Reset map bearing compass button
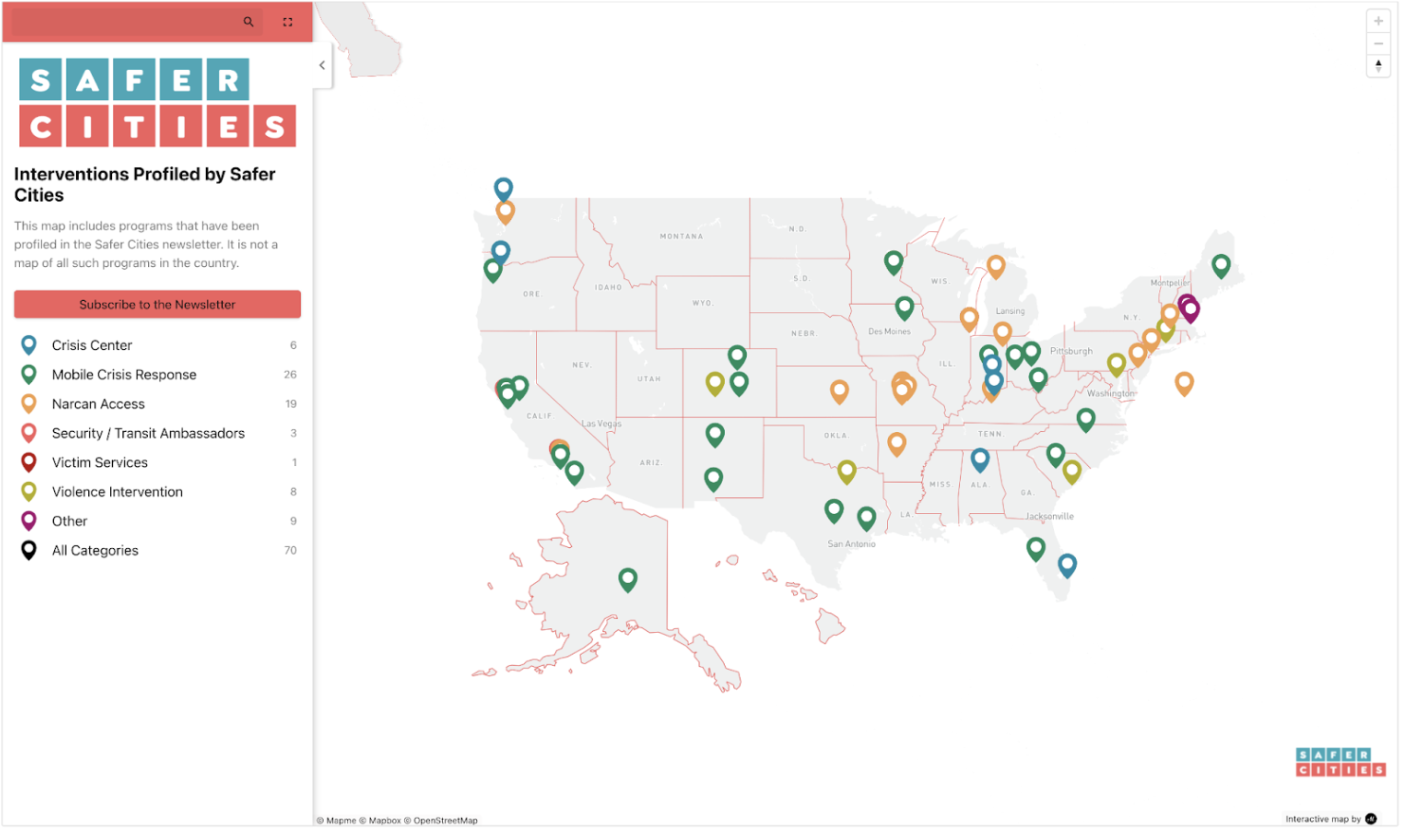The width and height of the screenshot is (1402, 836). click(1379, 66)
